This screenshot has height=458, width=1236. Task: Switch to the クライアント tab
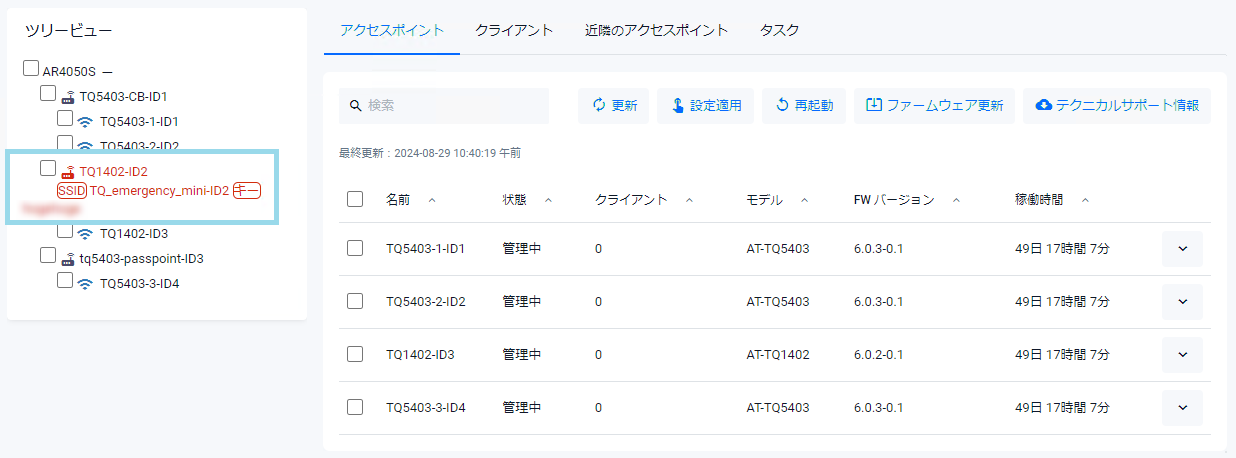(x=514, y=30)
